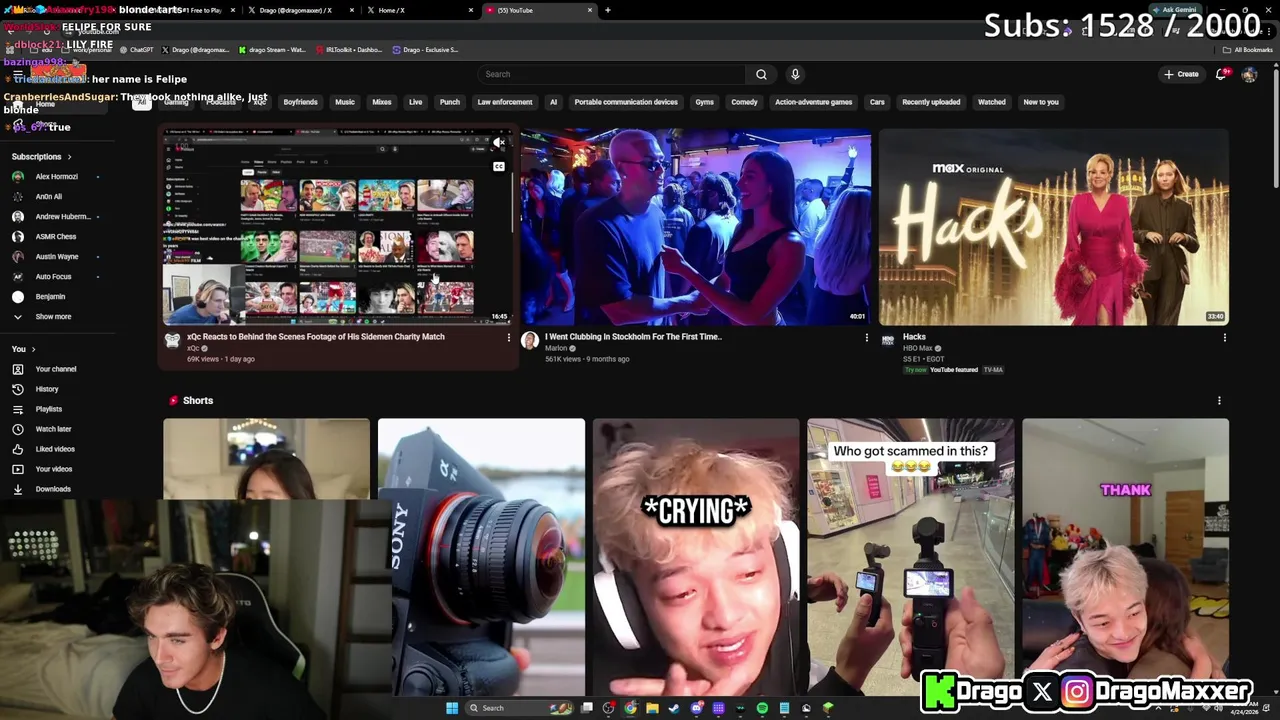
Task: Select the Music filter chip
Action: pos(345,102)
